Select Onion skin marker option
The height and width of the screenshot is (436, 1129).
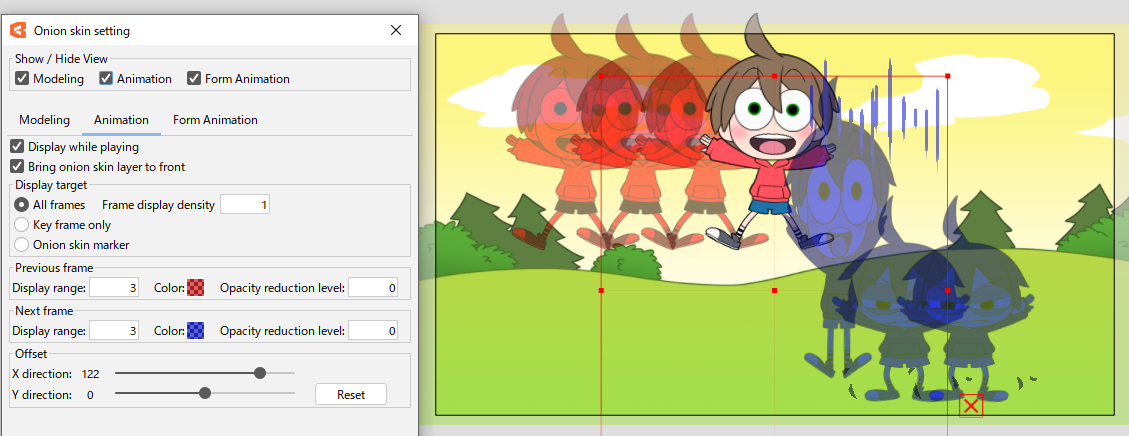click(22, 245)
